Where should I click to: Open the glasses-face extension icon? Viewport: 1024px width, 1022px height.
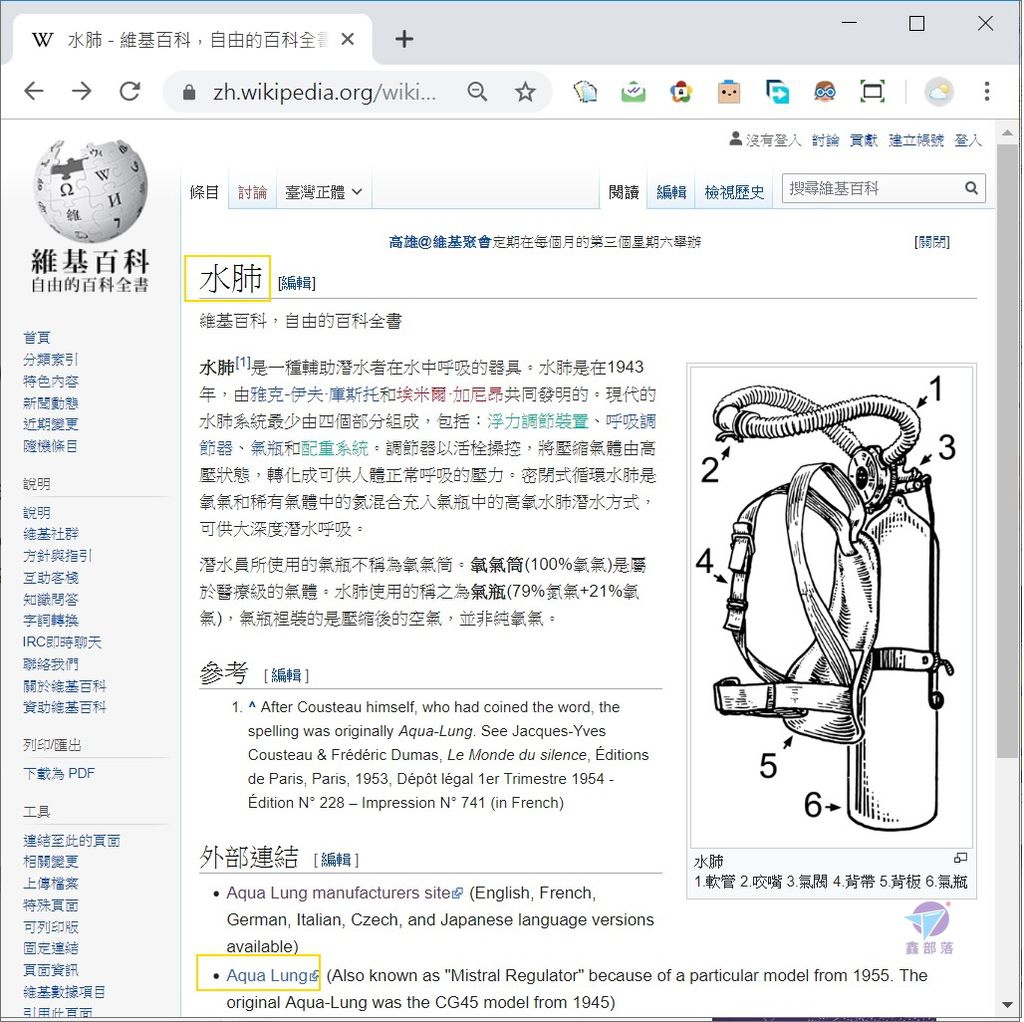825,92
